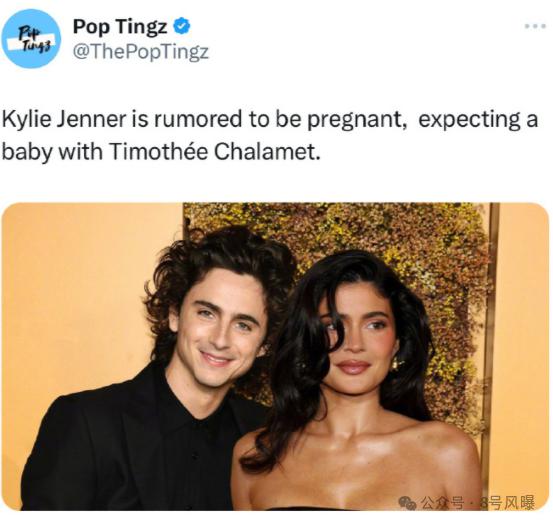Open the three-dot more options menu
Viewport: 553px width, 525px height.
coord(535,26)
